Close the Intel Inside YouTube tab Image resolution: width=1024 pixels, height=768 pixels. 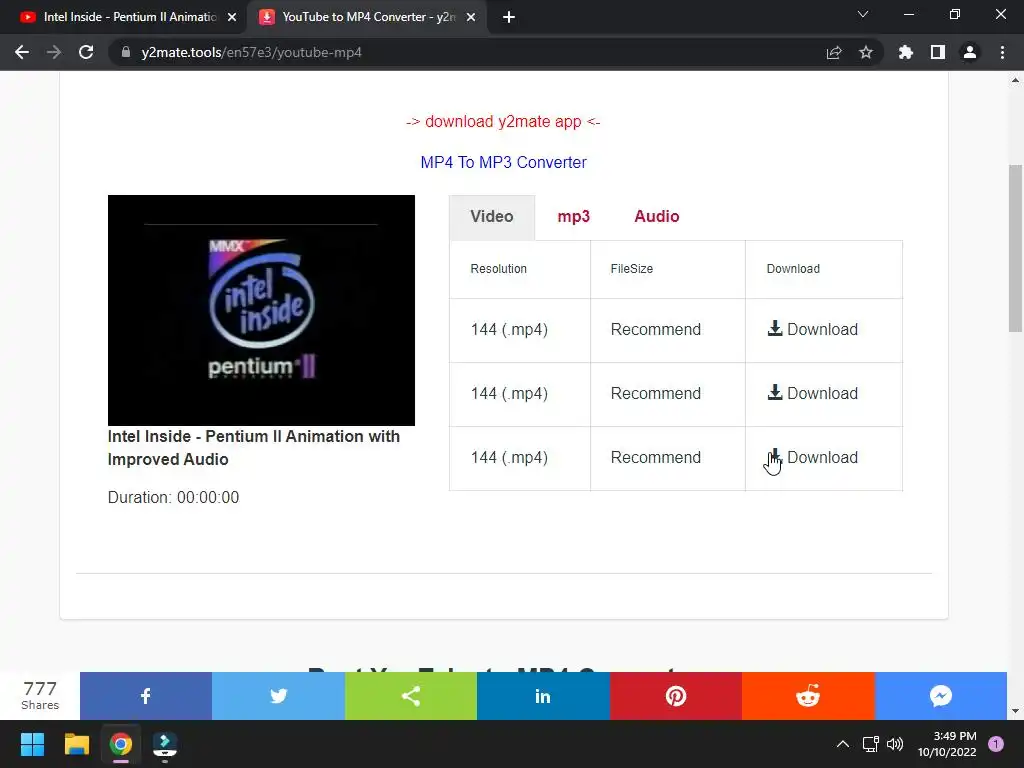pos(232,17)
